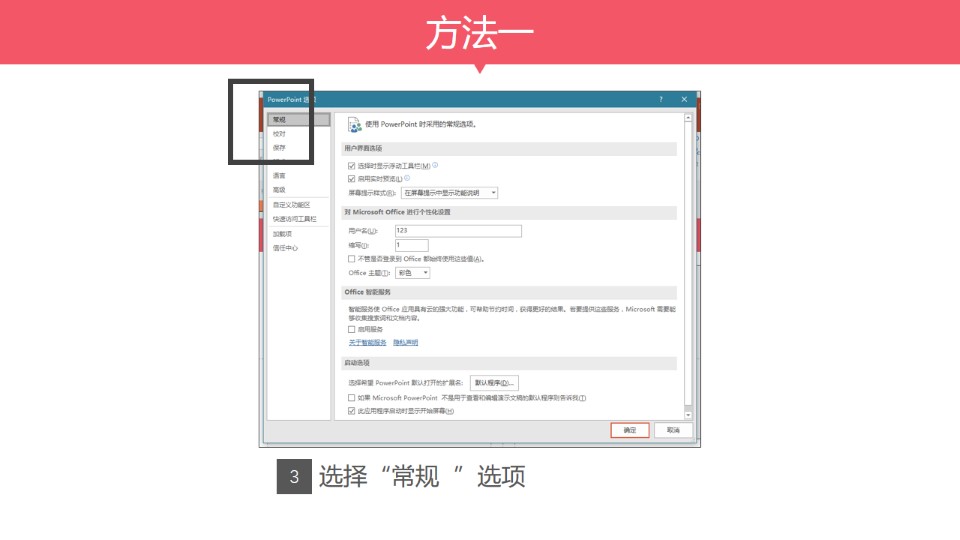Image resolution: width=960 pixels, height=540 pixels.
Task: Click the 确定 button
Action: point(630,430)
